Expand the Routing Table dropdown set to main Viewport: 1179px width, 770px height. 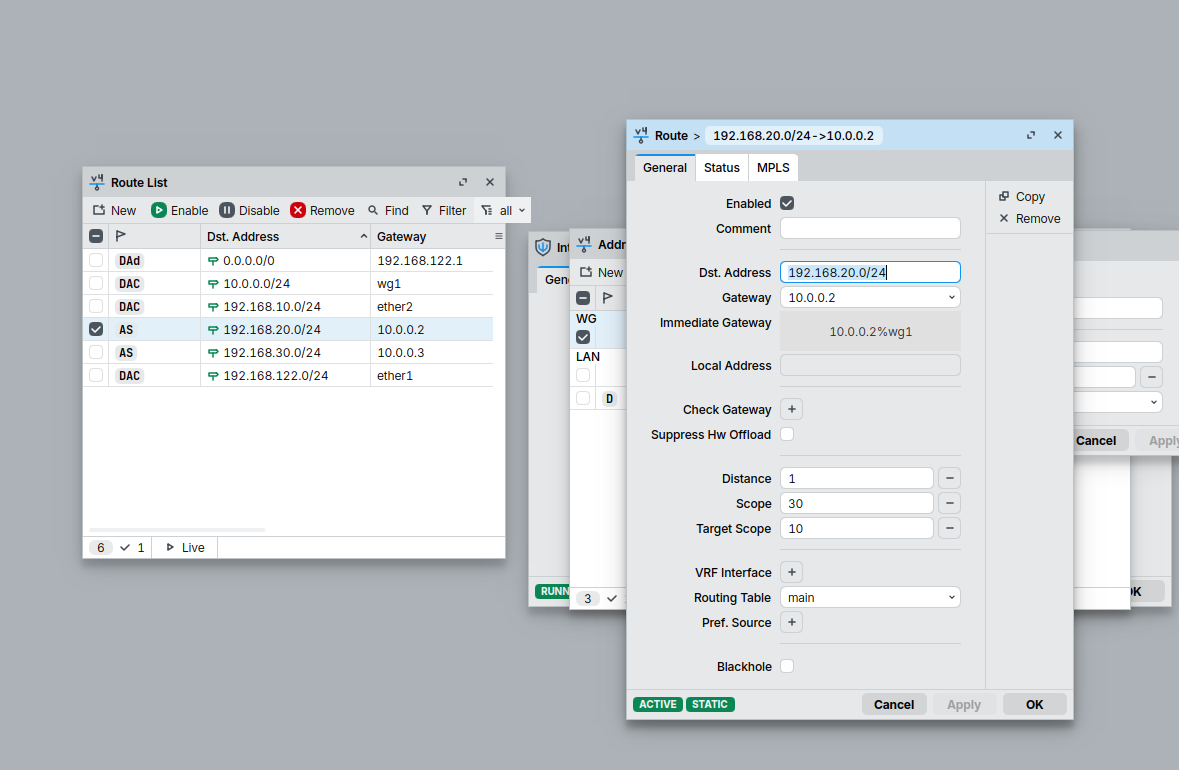point(869,597)
